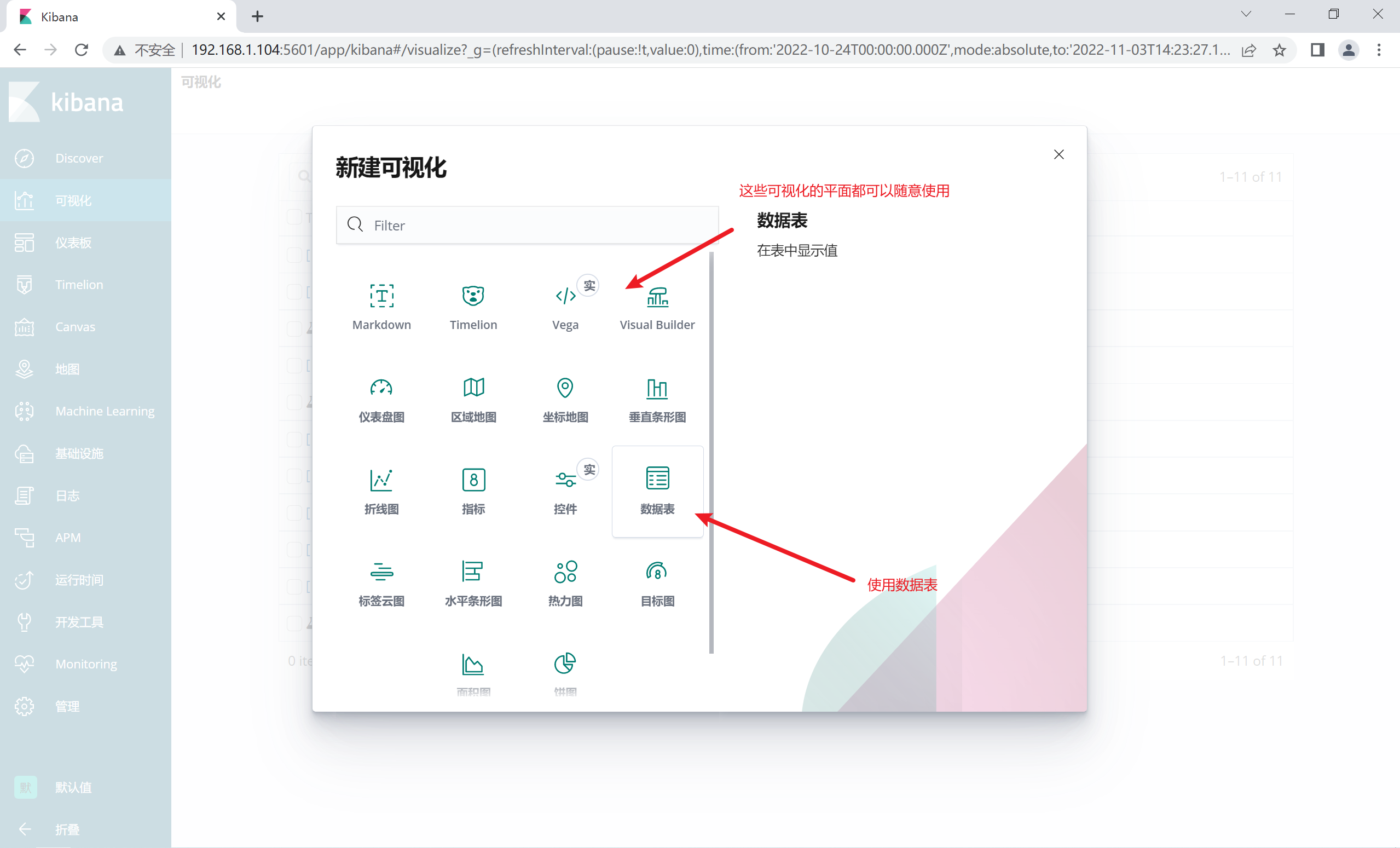Open 地图 maps in the sidebar
The image size is (1400, 848).
coord(85,369)
